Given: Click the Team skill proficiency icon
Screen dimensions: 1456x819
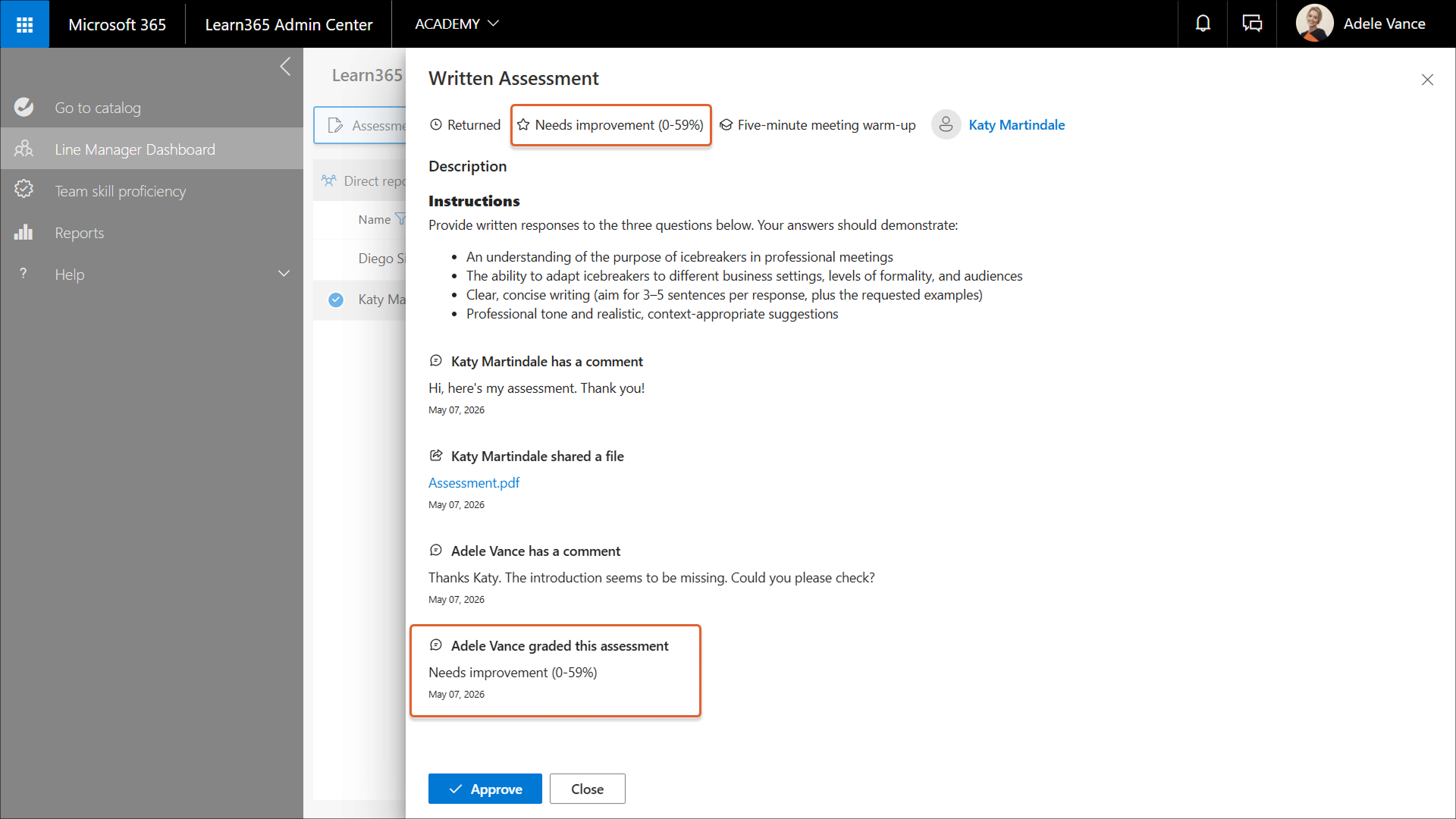Looking at the screenshot, I should click(x=24, y=190).
